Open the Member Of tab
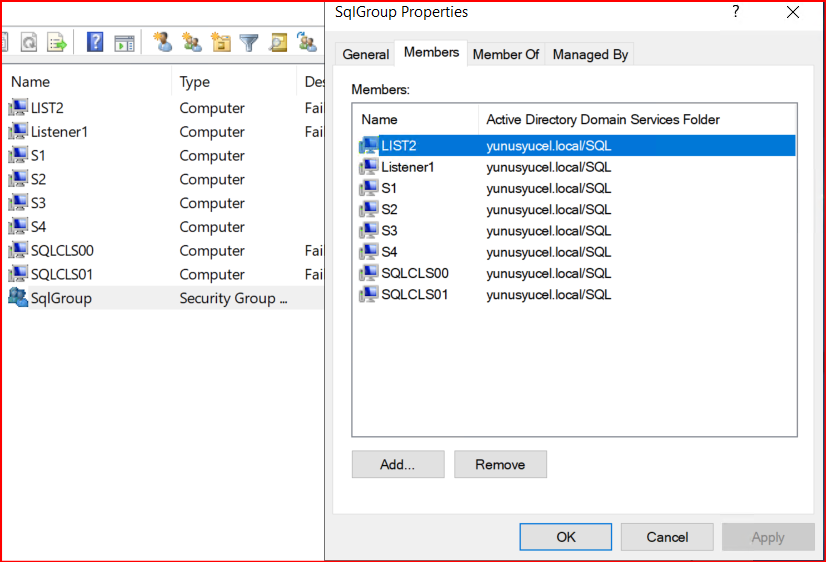Image resolution: width=826 pixels, height=562 pixels. [505, 54]
